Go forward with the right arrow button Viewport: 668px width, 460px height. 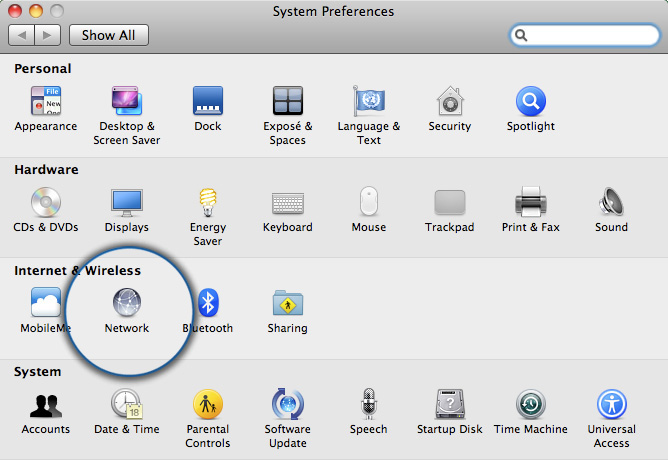(x=48, y=35)
